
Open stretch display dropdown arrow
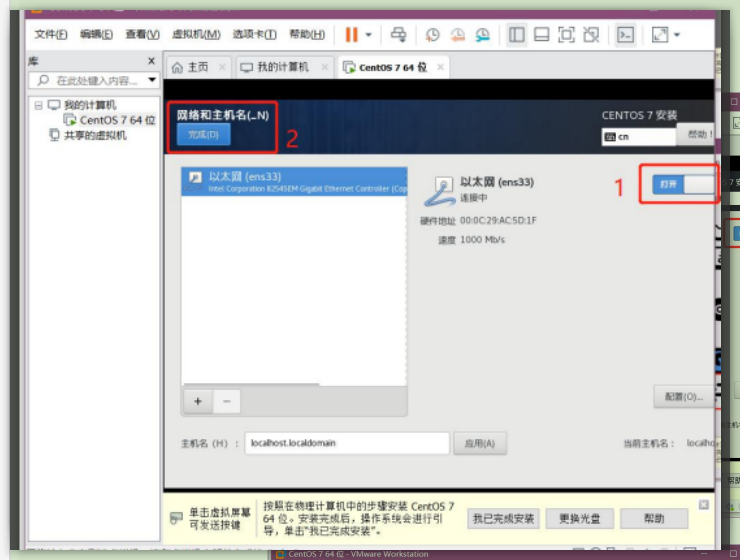tap(677, 34)
